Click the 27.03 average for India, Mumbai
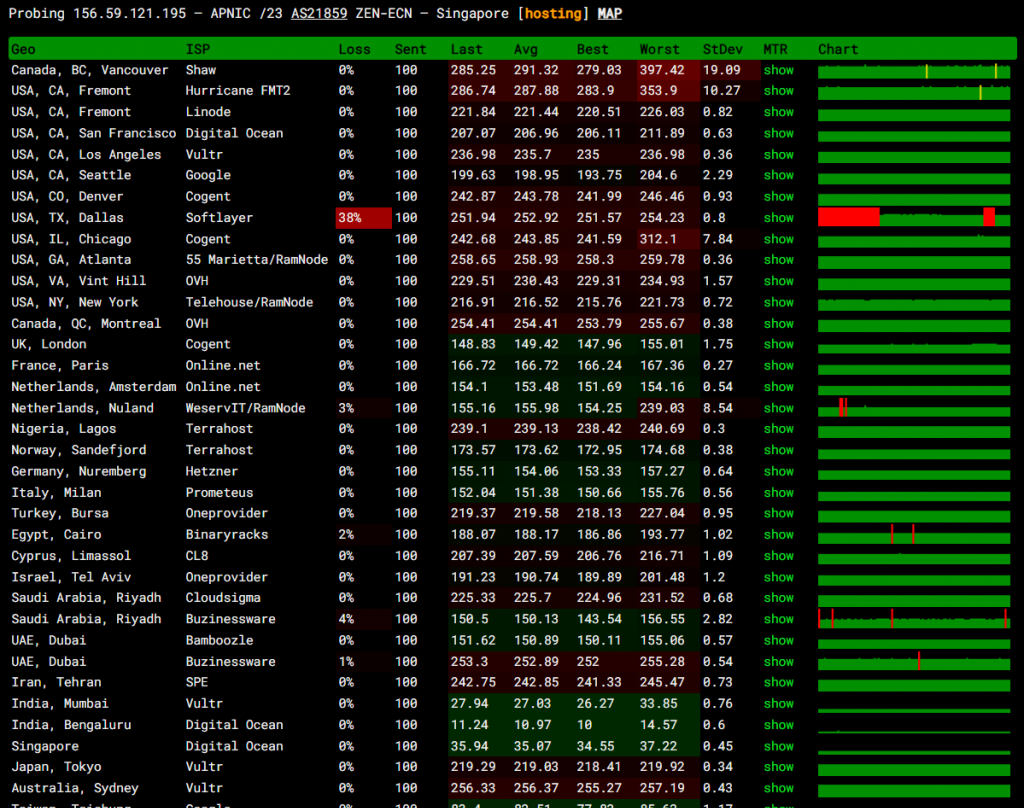The width and height of the screenshot is (1024, 808). [x=532, y=704]
